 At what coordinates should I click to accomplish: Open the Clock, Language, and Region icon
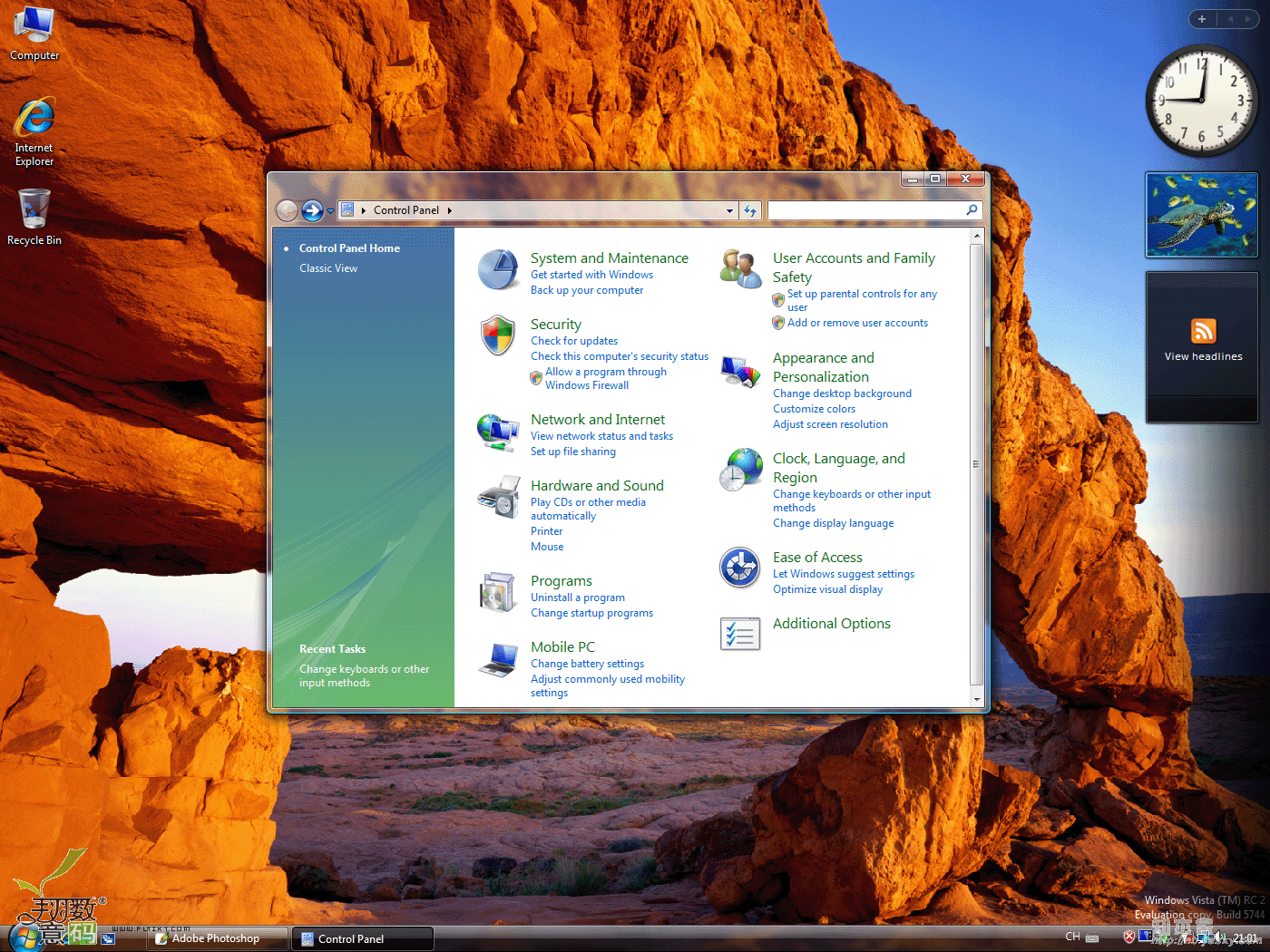(740, 470)
